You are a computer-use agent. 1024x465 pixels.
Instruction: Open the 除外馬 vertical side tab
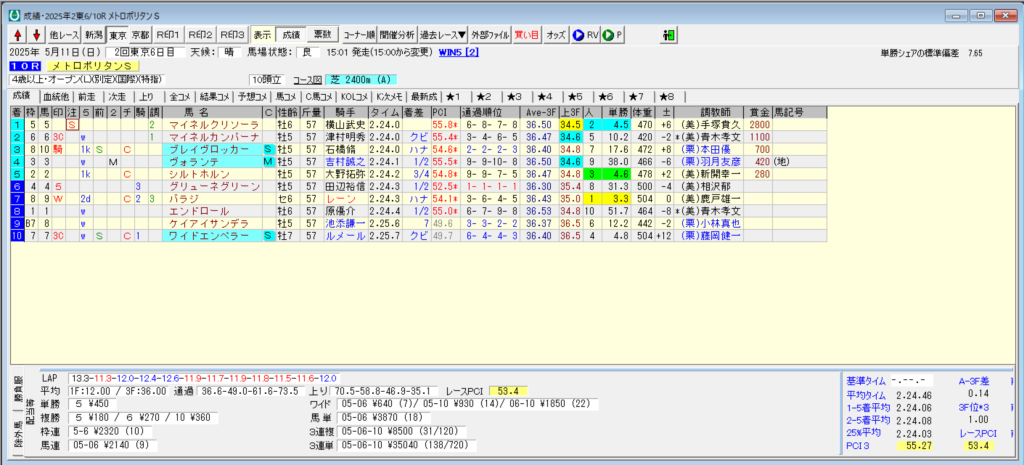(x=18, y=434)
